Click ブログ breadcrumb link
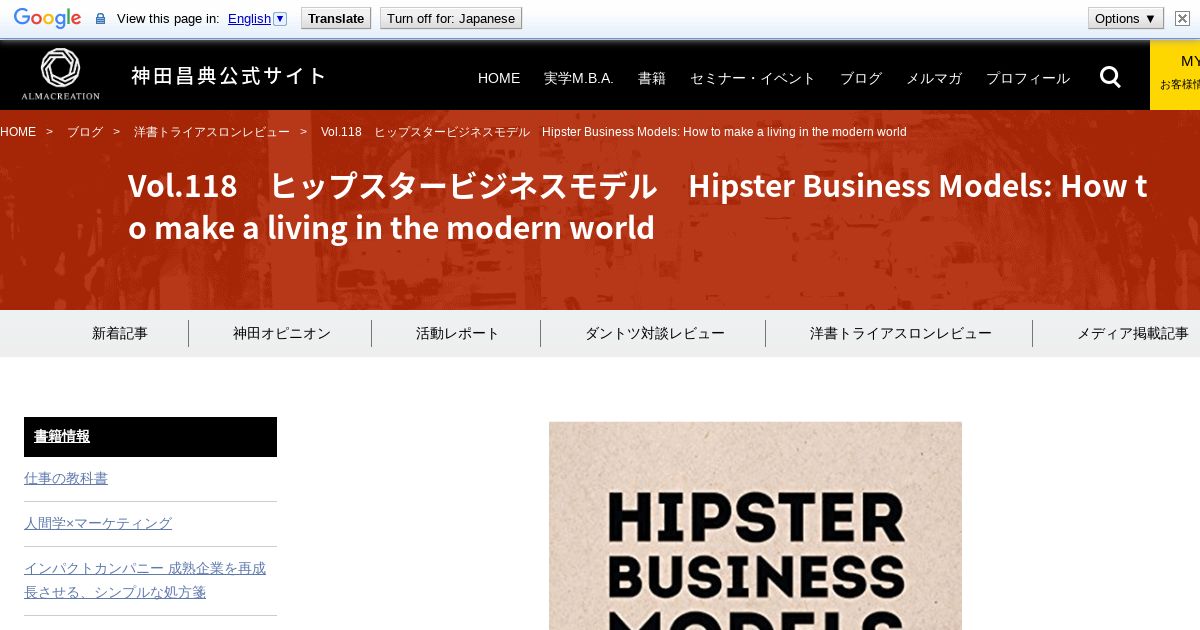This screenshot has width=1200, height=630. [x=85, y=132]
